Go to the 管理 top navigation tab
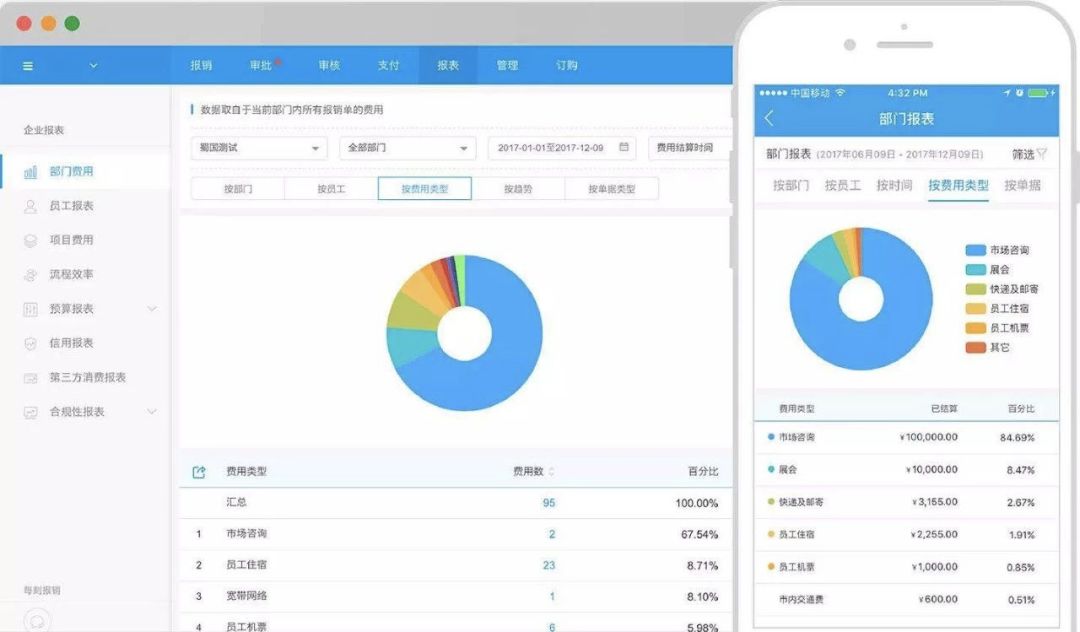The width and height of the screenshot is (1080, 632). tap(507, 65)
